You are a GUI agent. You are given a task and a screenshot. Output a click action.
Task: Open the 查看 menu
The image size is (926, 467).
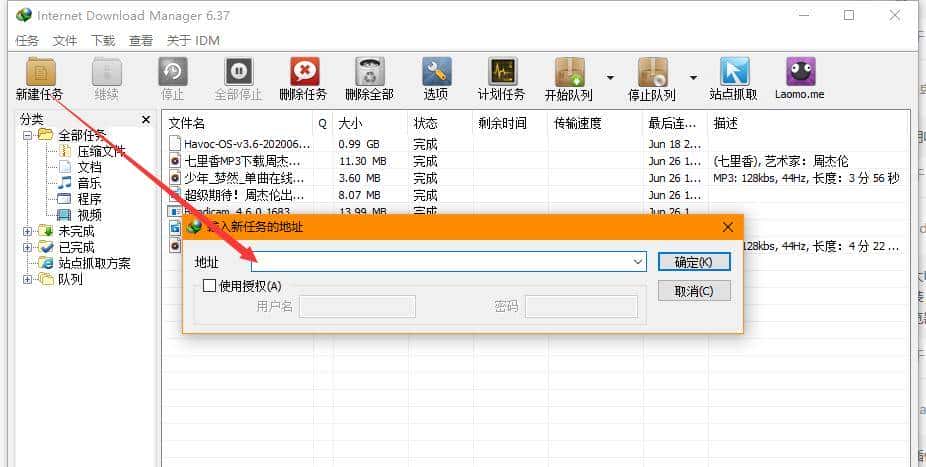[x=141, y=41]
